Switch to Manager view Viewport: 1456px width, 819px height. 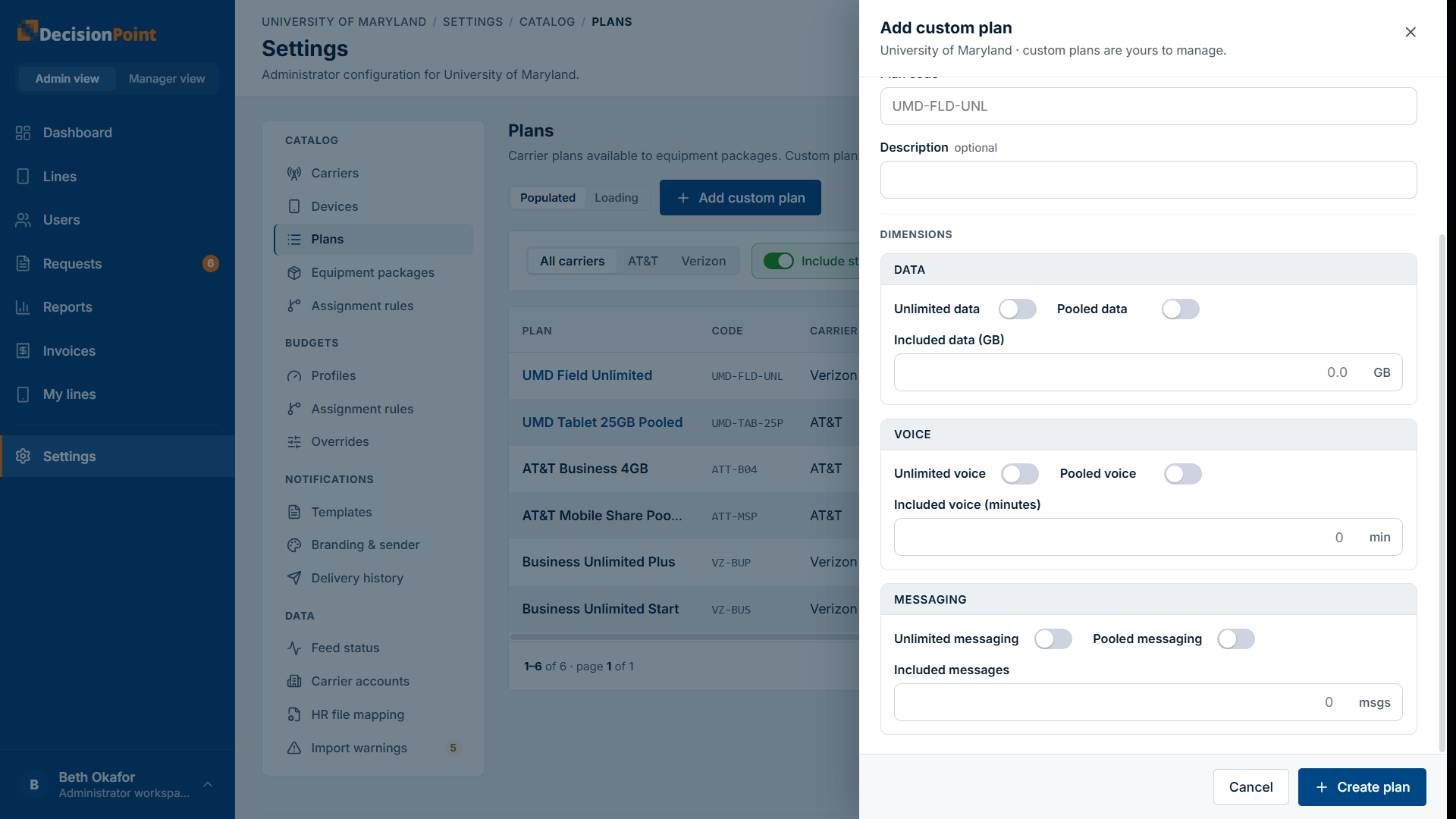tap(167, 79)
